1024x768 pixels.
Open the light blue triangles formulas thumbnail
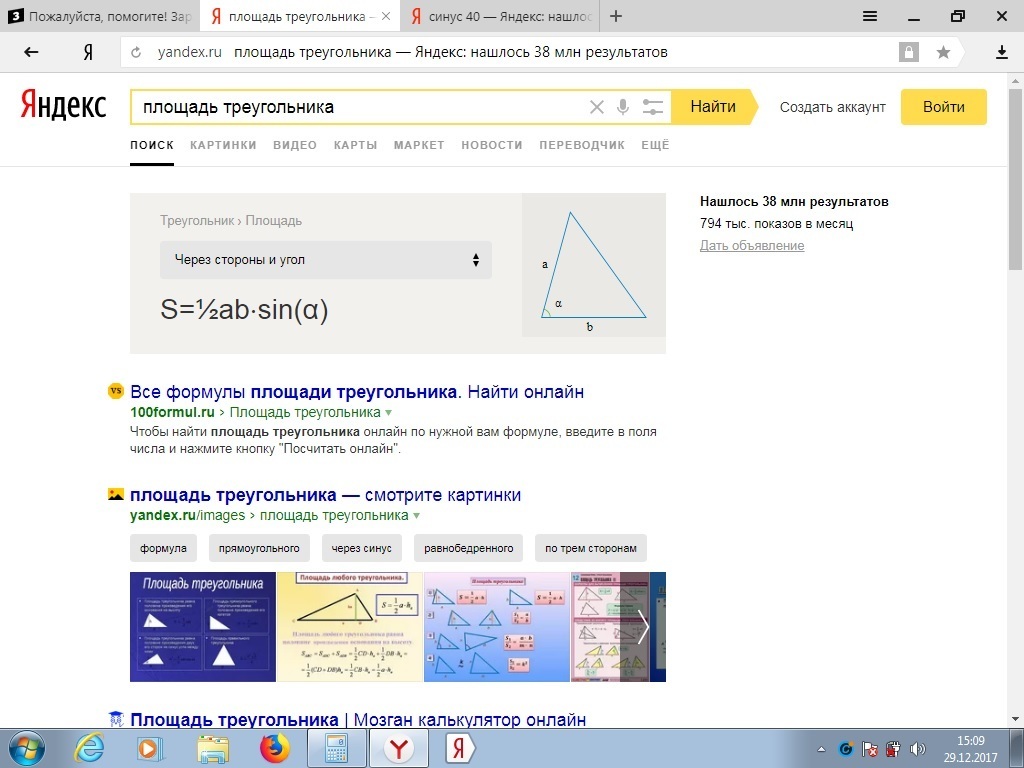pos(497,627)
